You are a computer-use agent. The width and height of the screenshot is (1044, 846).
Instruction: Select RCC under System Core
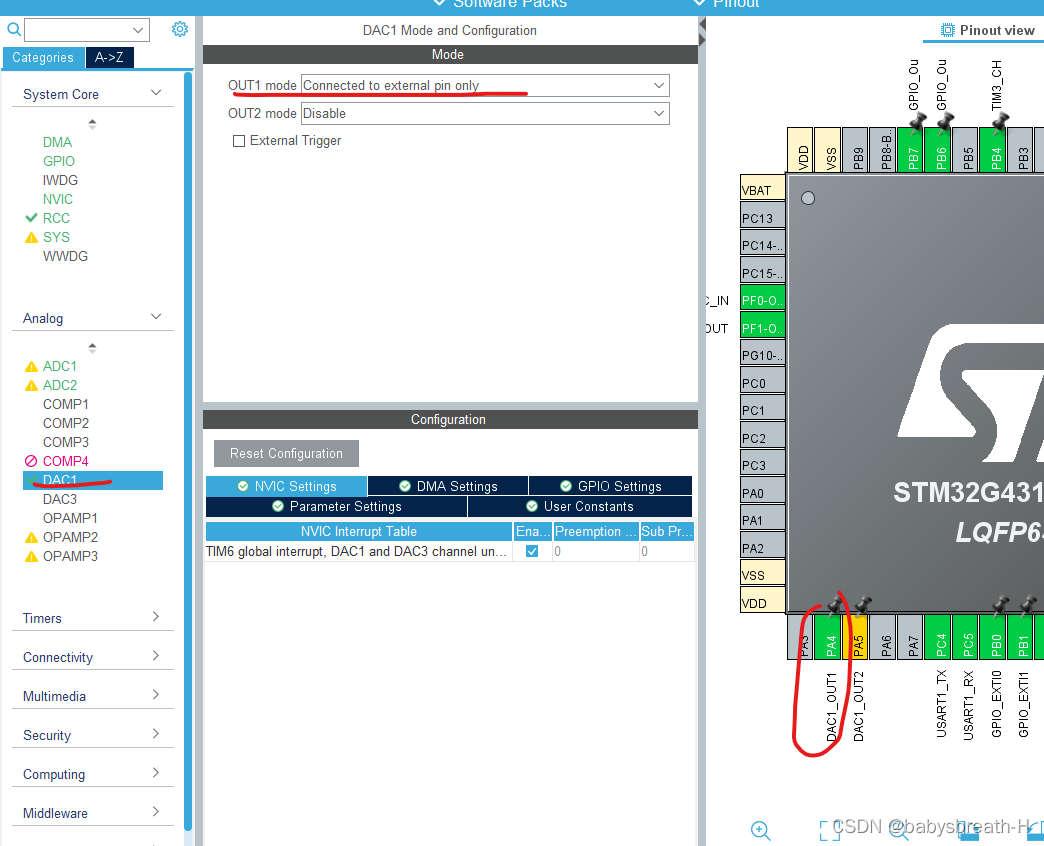(x=56, y=218)
